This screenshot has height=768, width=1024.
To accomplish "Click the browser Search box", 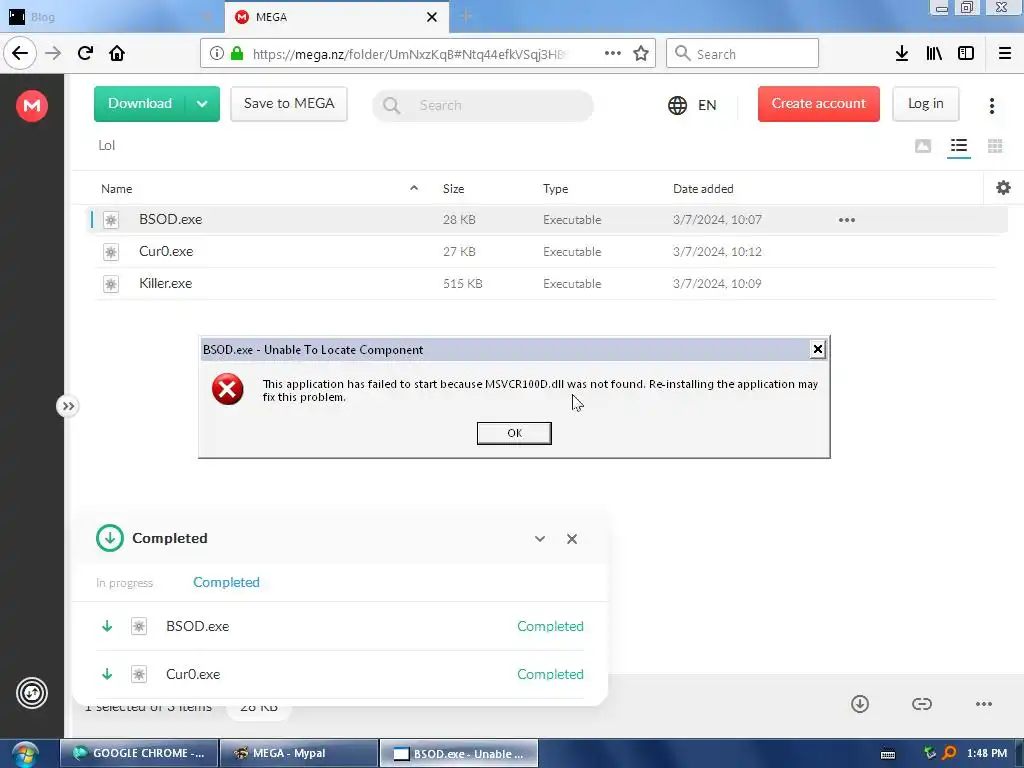I will (x=743, y=54).
